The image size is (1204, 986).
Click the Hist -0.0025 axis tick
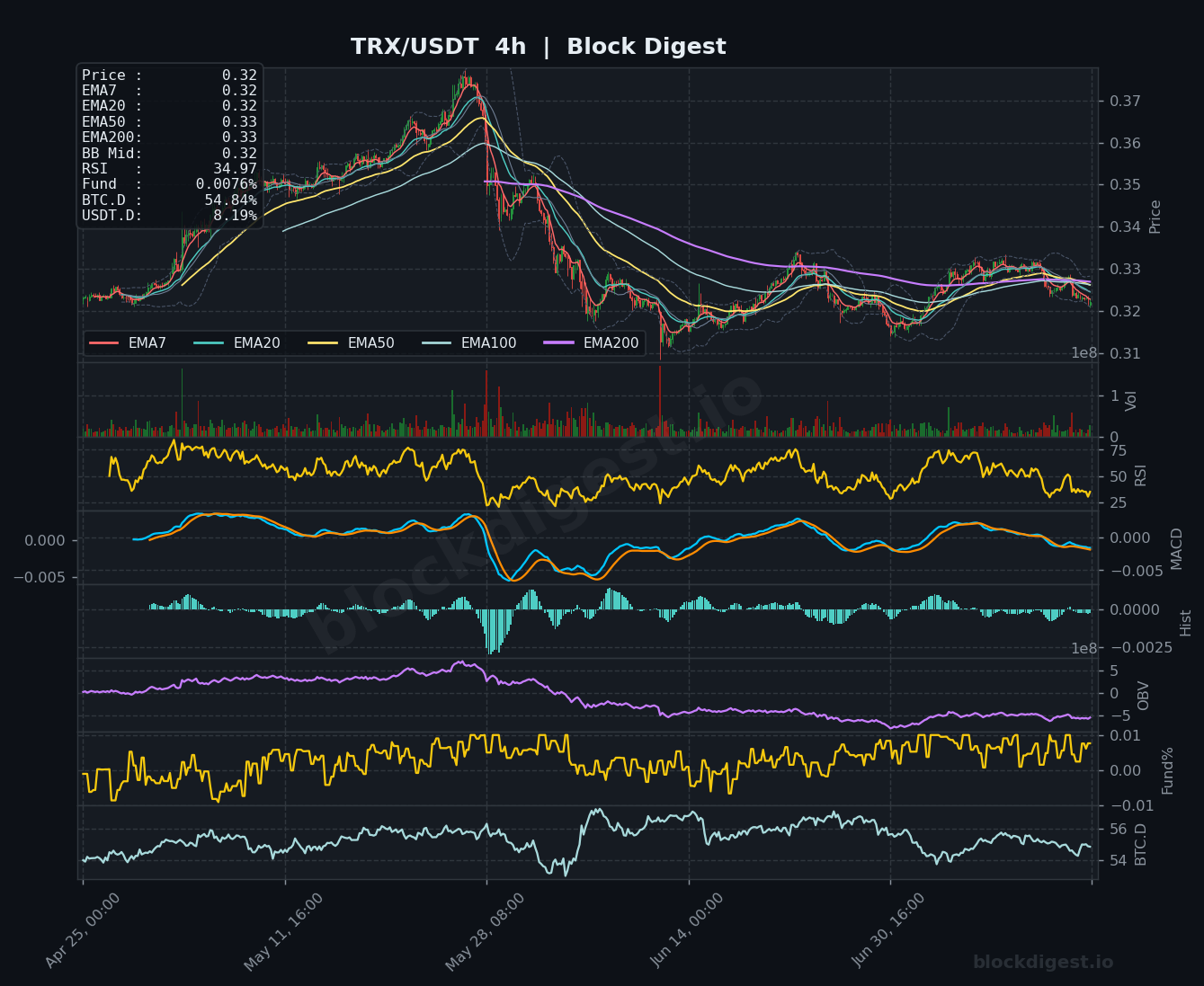pos(1141,648)
